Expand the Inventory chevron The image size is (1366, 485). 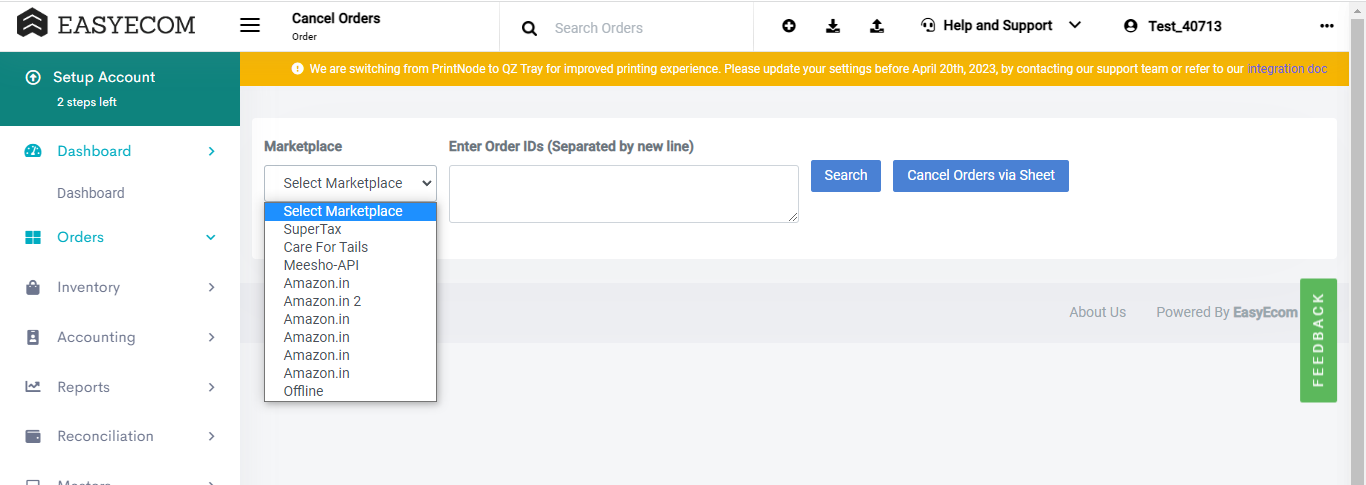[x=211, y=287]
